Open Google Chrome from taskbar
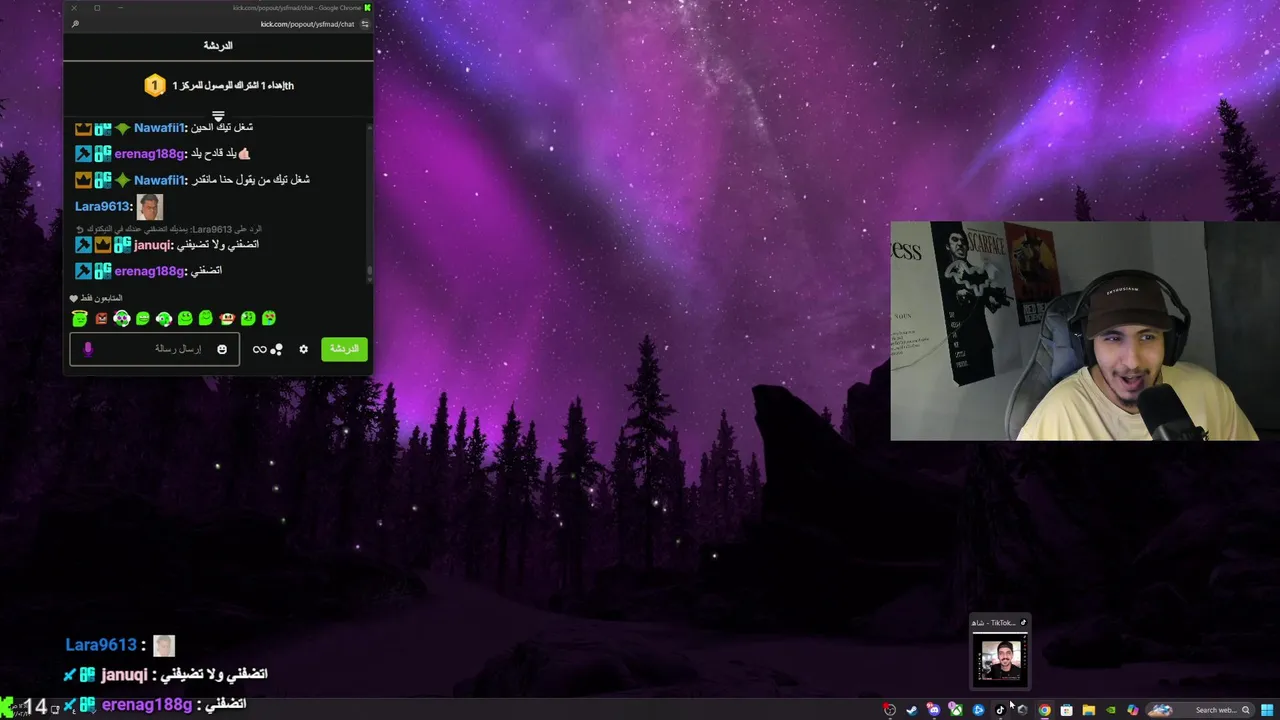The height and width of the screenshot is (720, 1280). click(1044, 710)
